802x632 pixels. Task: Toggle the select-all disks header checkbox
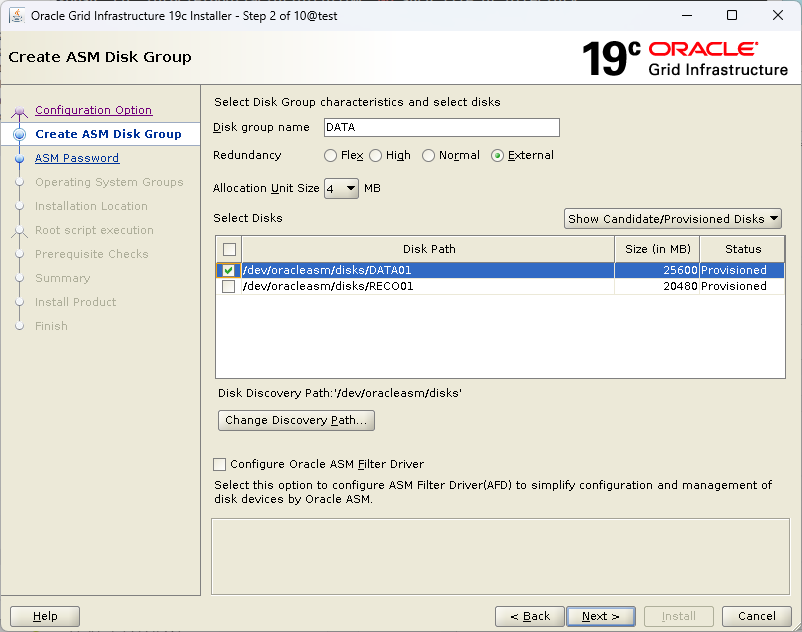(229, 249)
